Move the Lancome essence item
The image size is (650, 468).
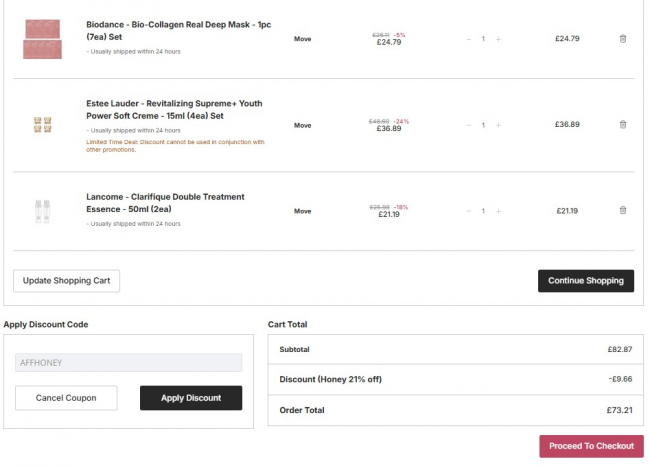pos(302,211)
